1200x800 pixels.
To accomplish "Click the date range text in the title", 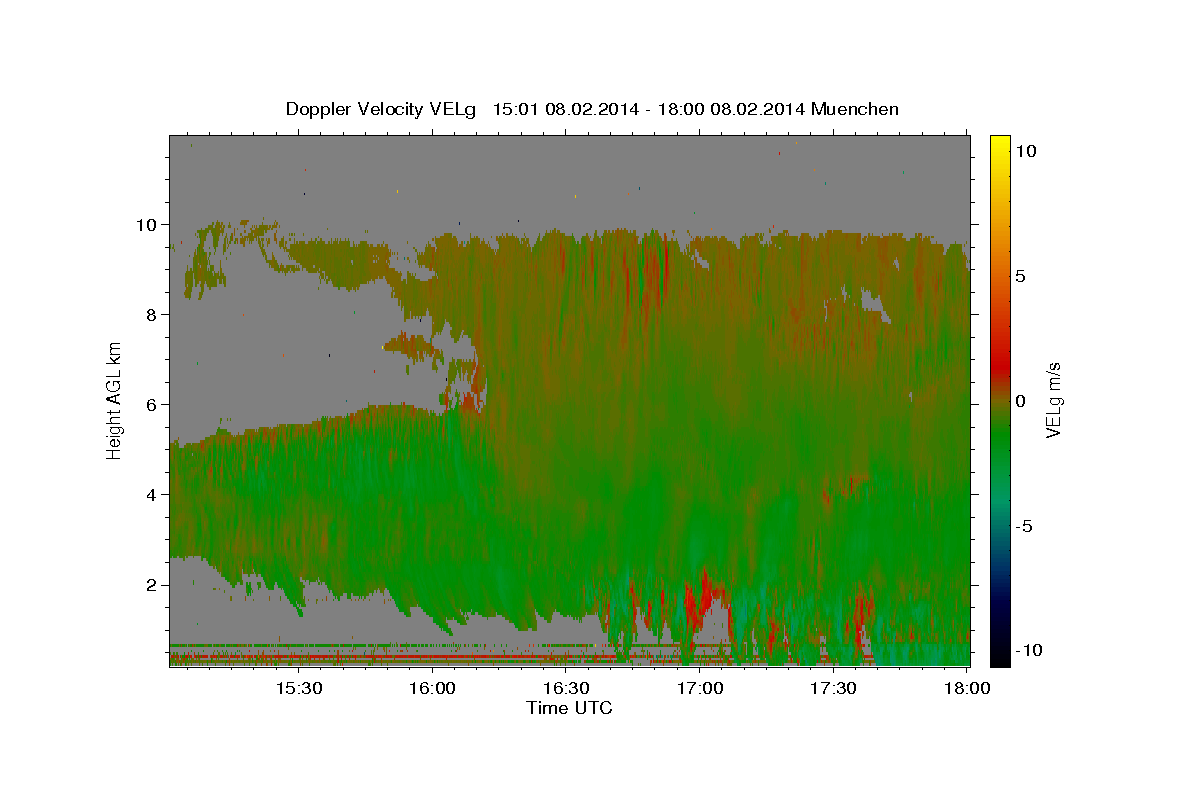I will pos(649,109).
